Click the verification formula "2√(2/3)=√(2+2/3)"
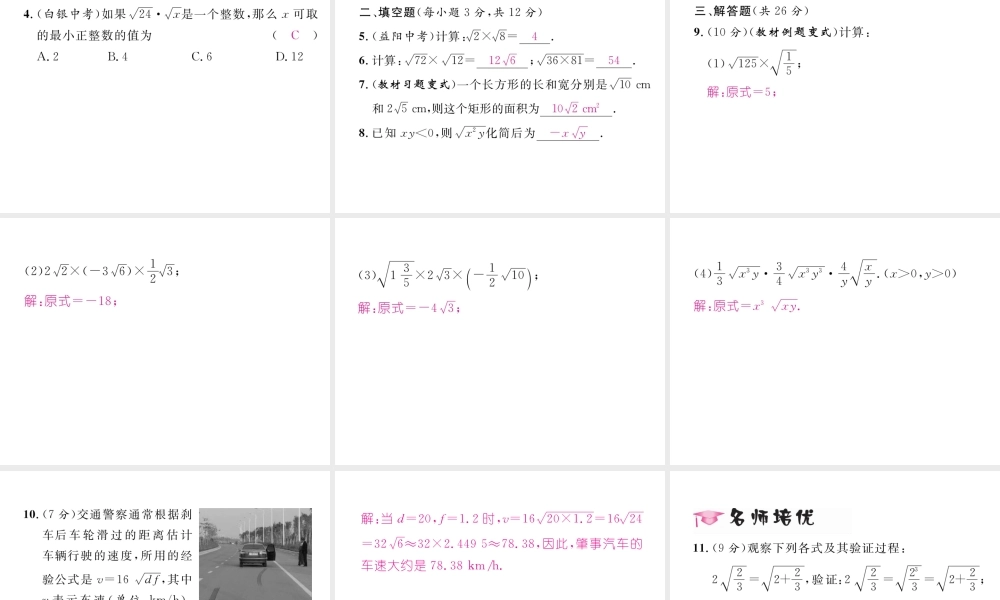The width and height of the screenshot is (1000, 600). click(758, 579)
